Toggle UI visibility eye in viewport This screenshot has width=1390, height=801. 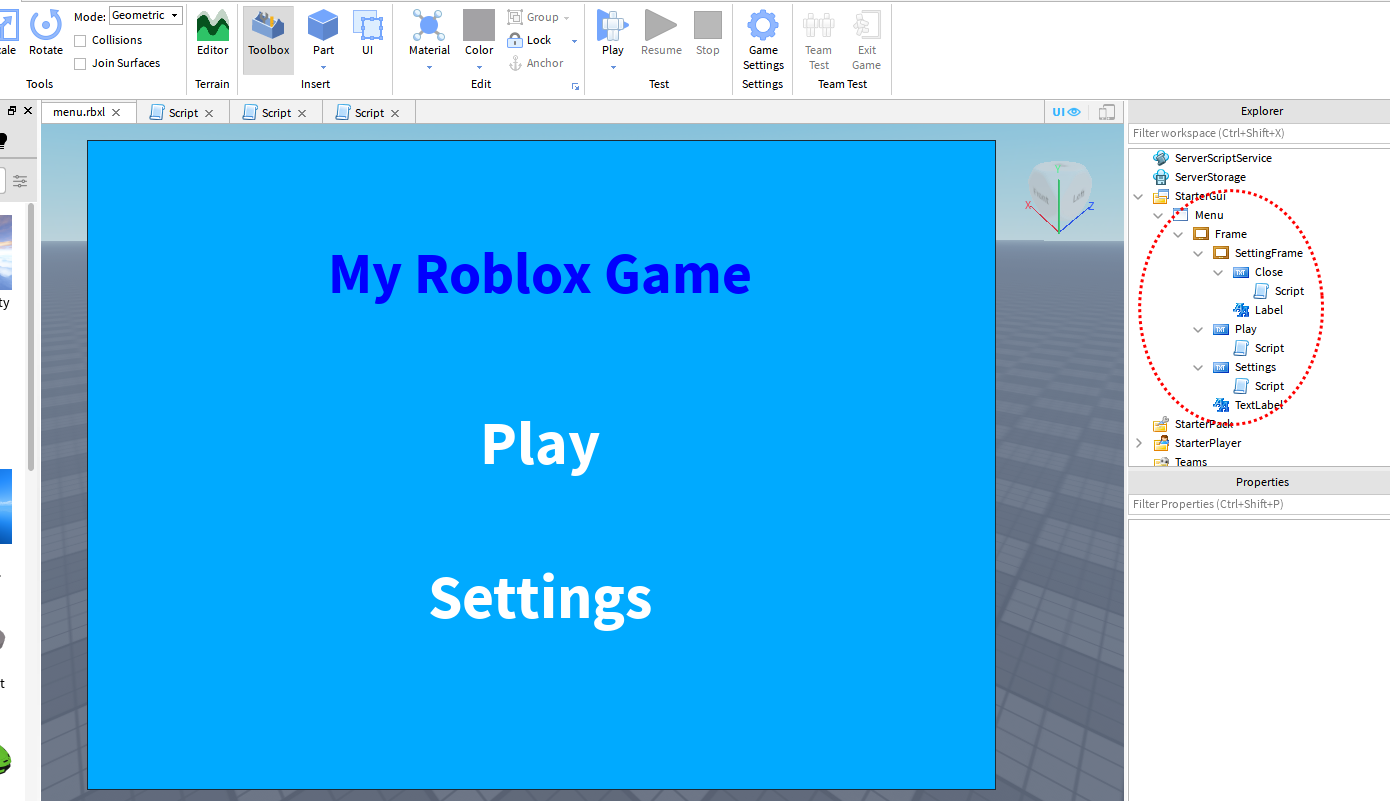pos(1067,112)
